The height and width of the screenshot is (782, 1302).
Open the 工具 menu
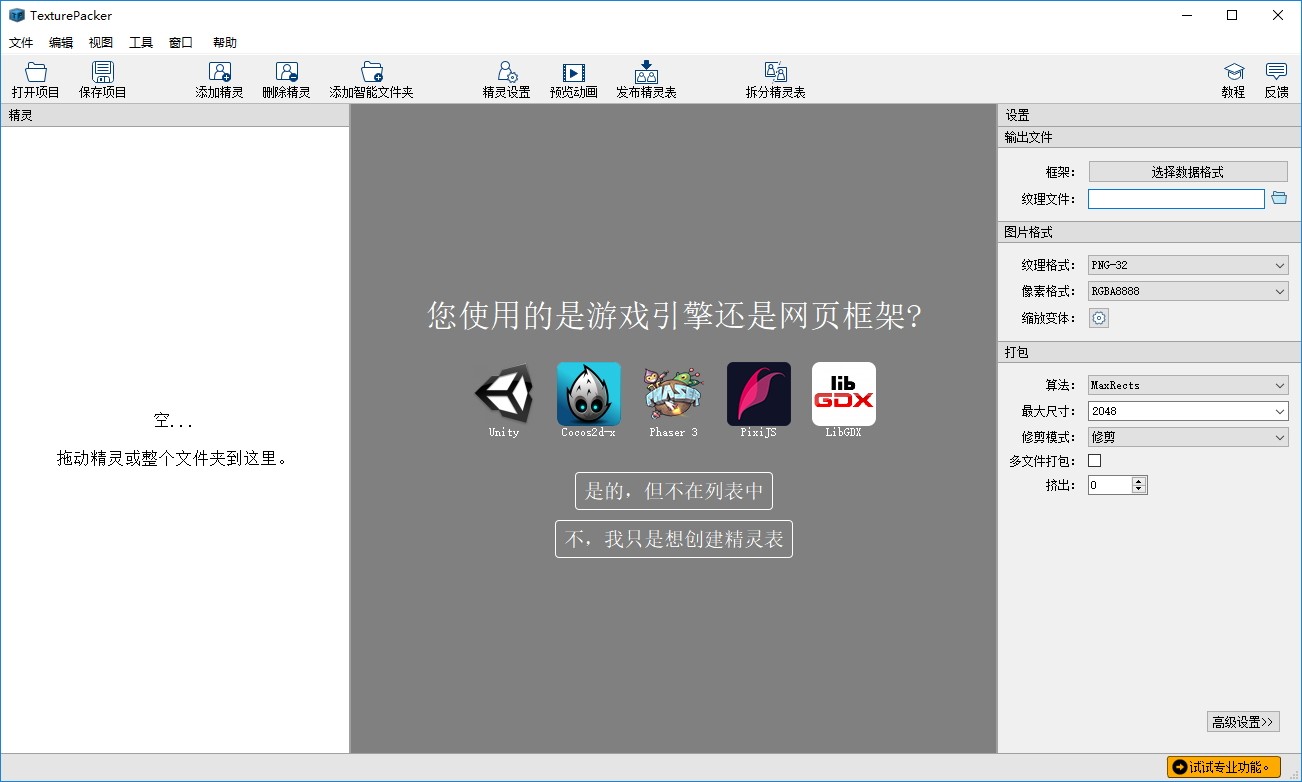(141, 43)
